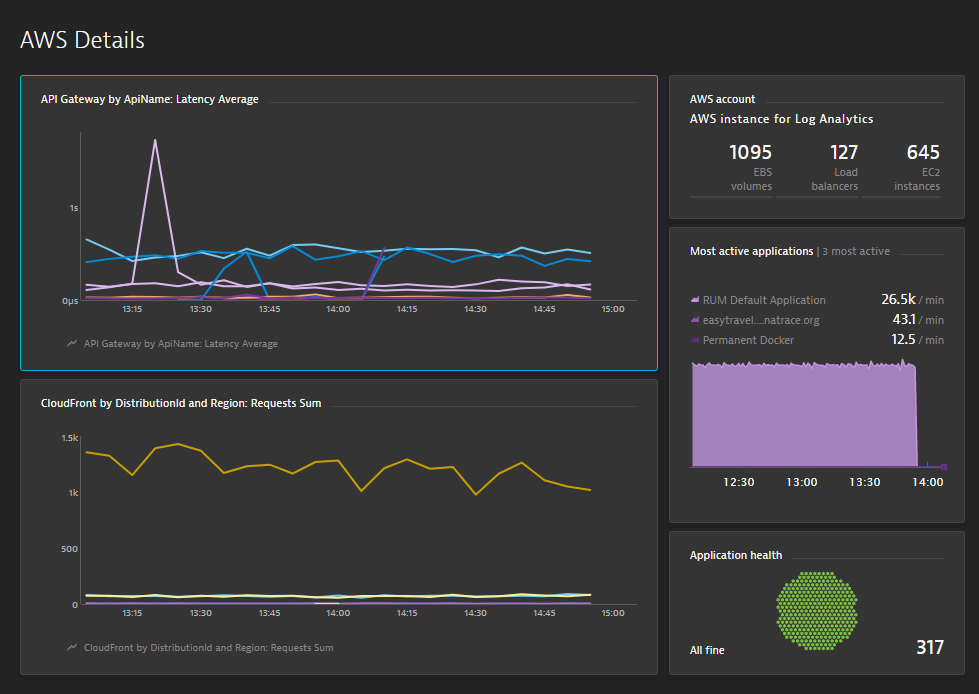Click the RUM Default Application area icon
979x694 pixels.
pyautogui.click(x=694, y=300)
